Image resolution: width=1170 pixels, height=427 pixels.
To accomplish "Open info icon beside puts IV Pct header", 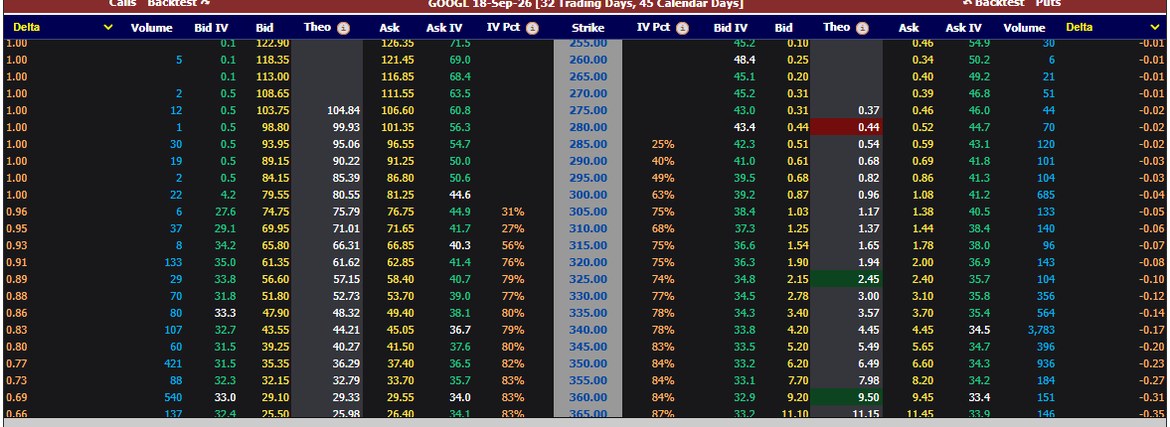I will pos(682,28).
